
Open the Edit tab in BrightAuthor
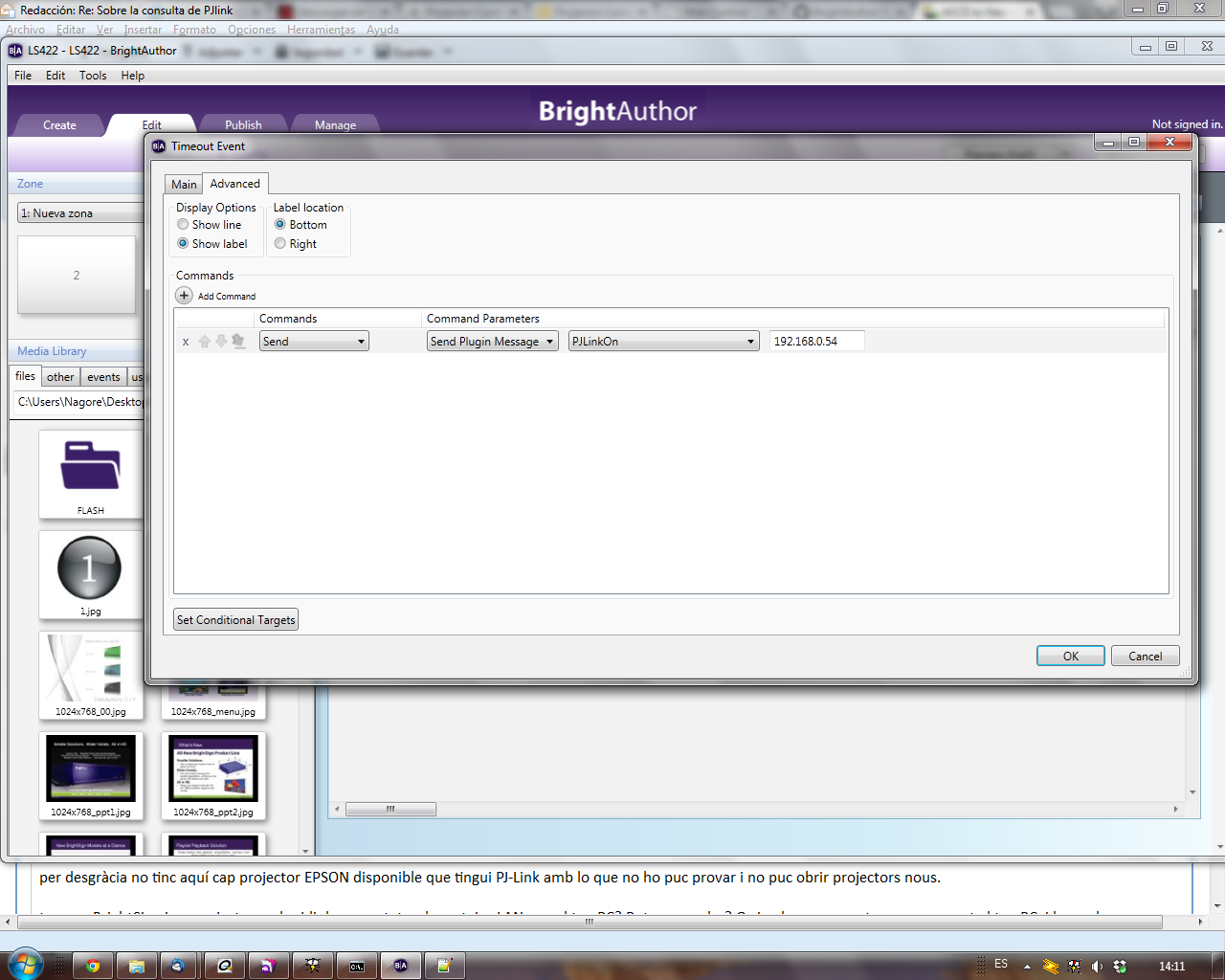click(152, 125)
